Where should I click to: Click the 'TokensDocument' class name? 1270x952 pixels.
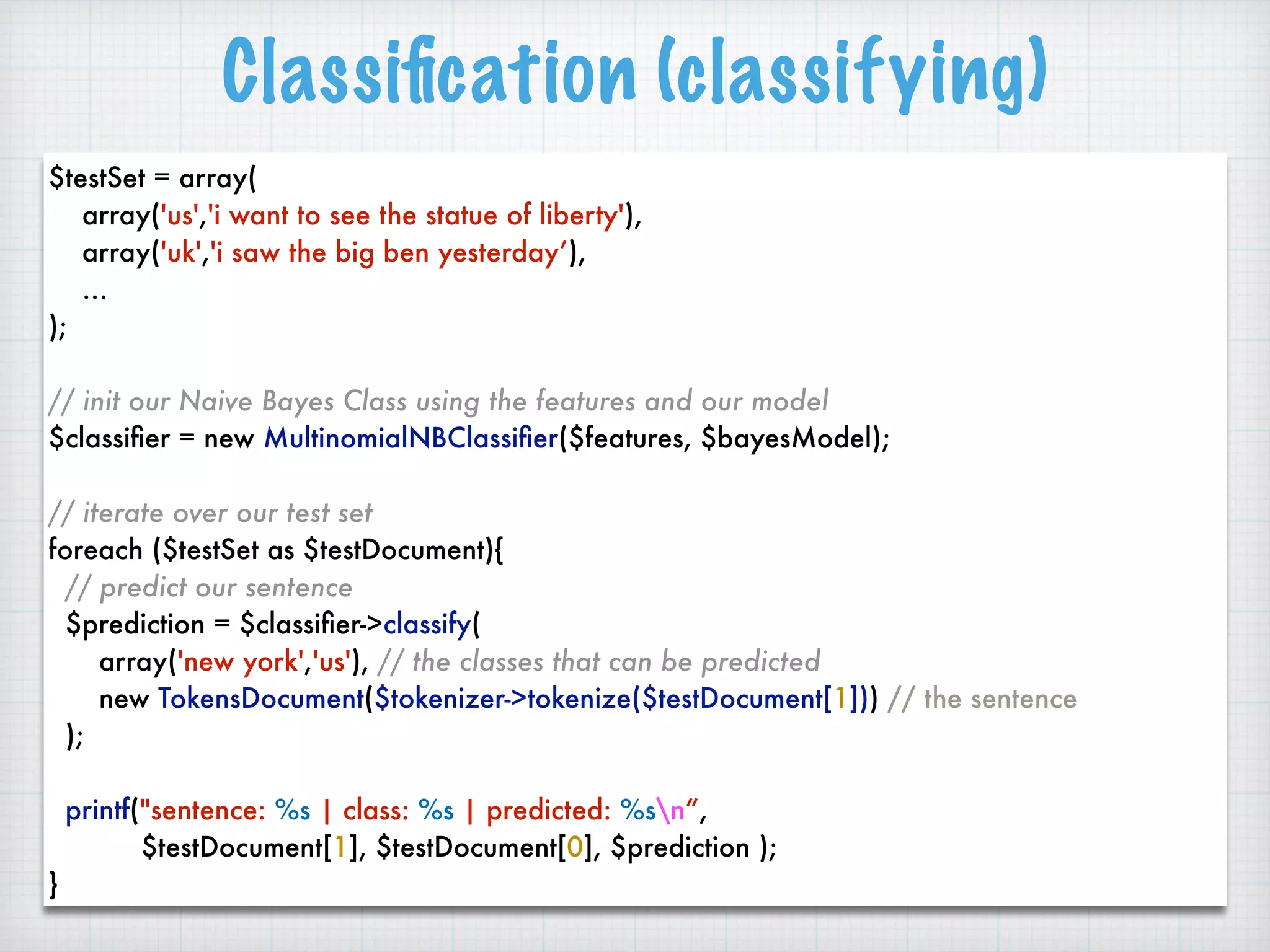pos(261,699)
